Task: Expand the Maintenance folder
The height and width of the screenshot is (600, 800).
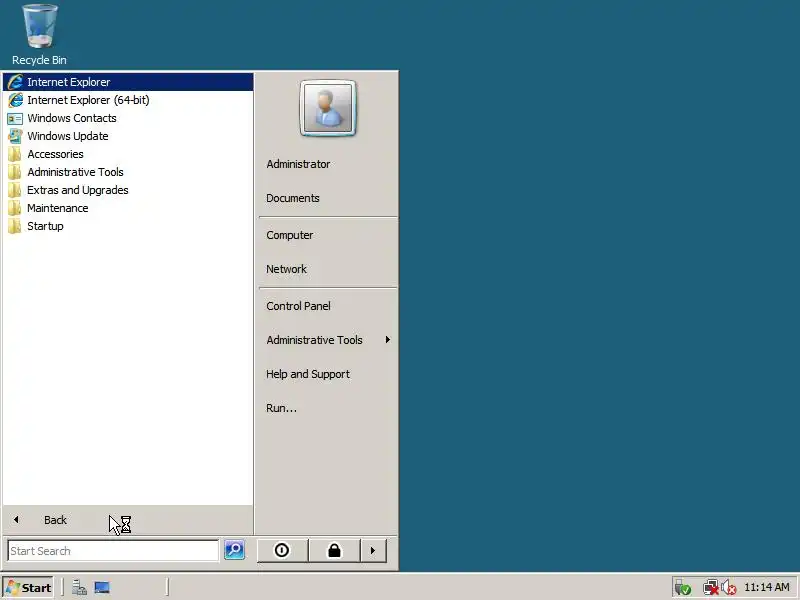Action: pos(128,208)
